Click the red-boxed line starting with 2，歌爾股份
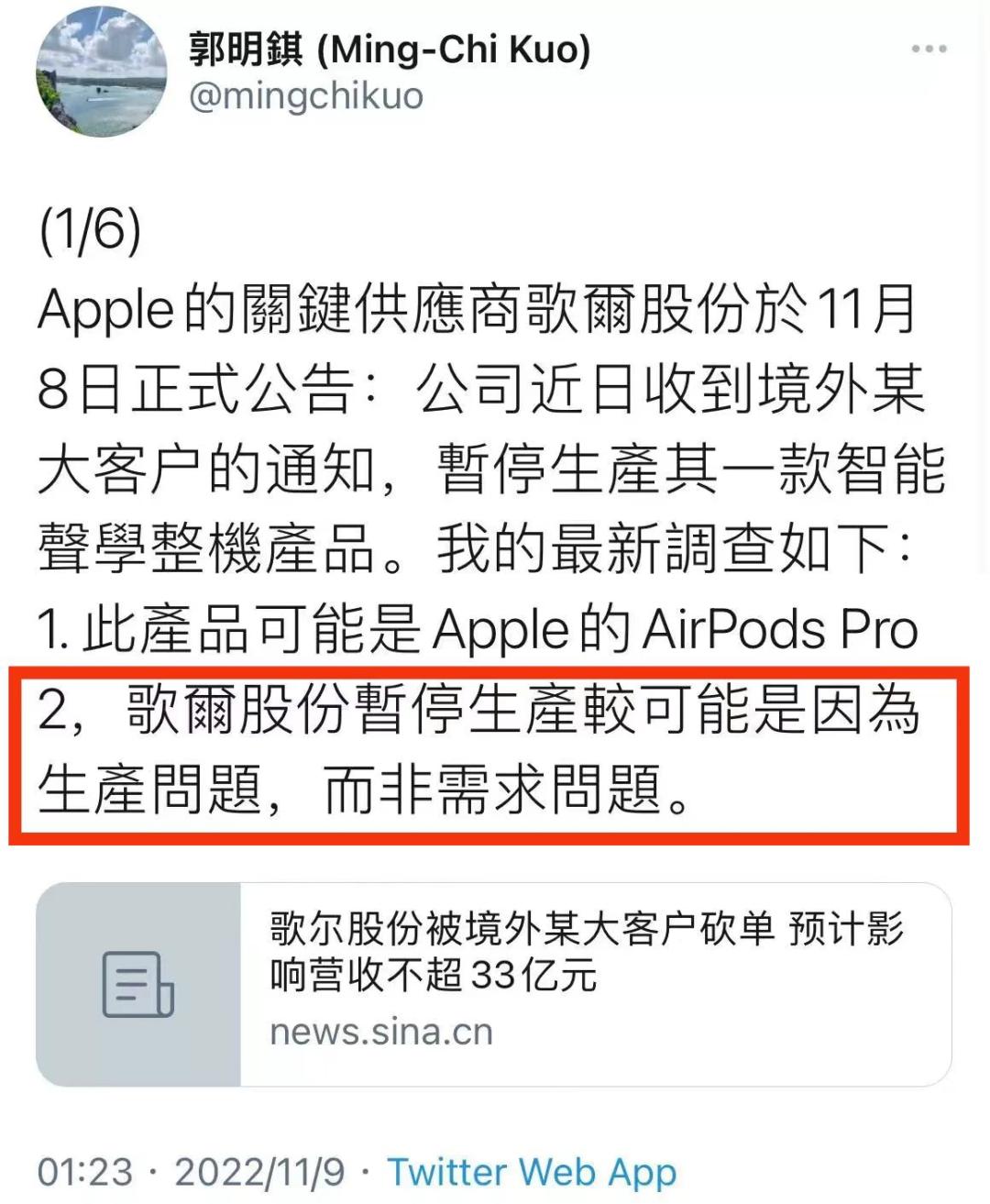Screen dimensions: 990x1204 [478, 710]
